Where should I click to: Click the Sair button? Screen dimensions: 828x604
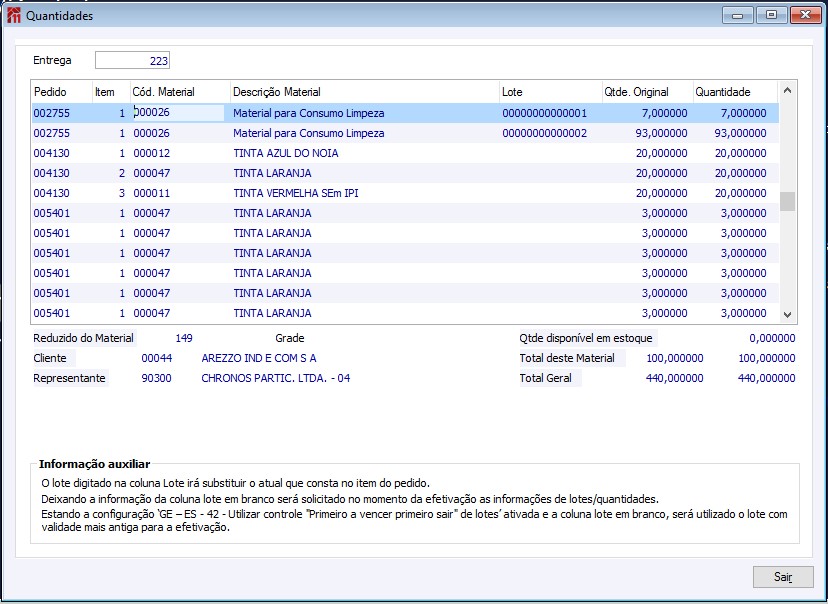tap(782, 577)
